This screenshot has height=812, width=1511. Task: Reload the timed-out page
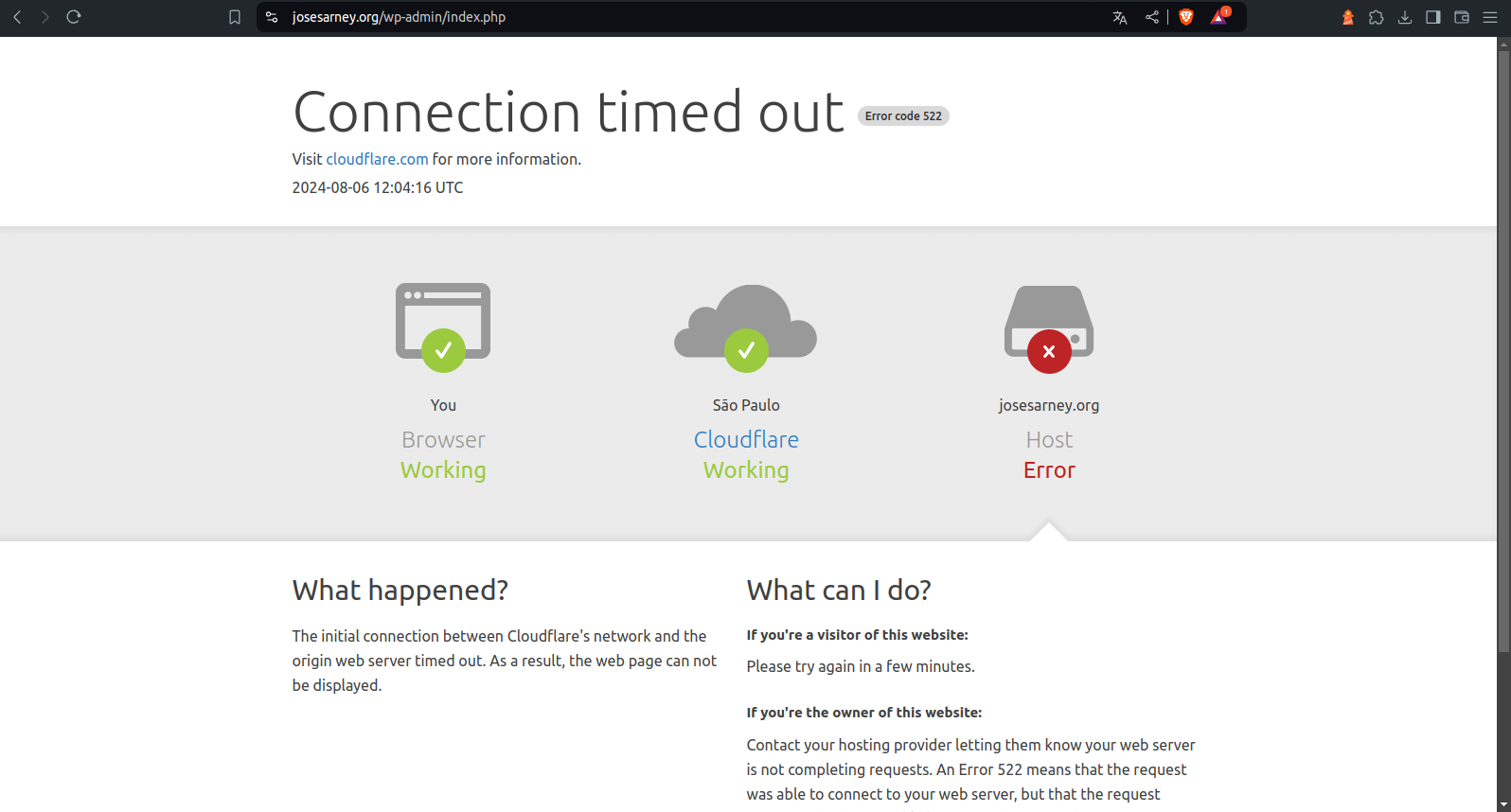click(x=74, y=17)
